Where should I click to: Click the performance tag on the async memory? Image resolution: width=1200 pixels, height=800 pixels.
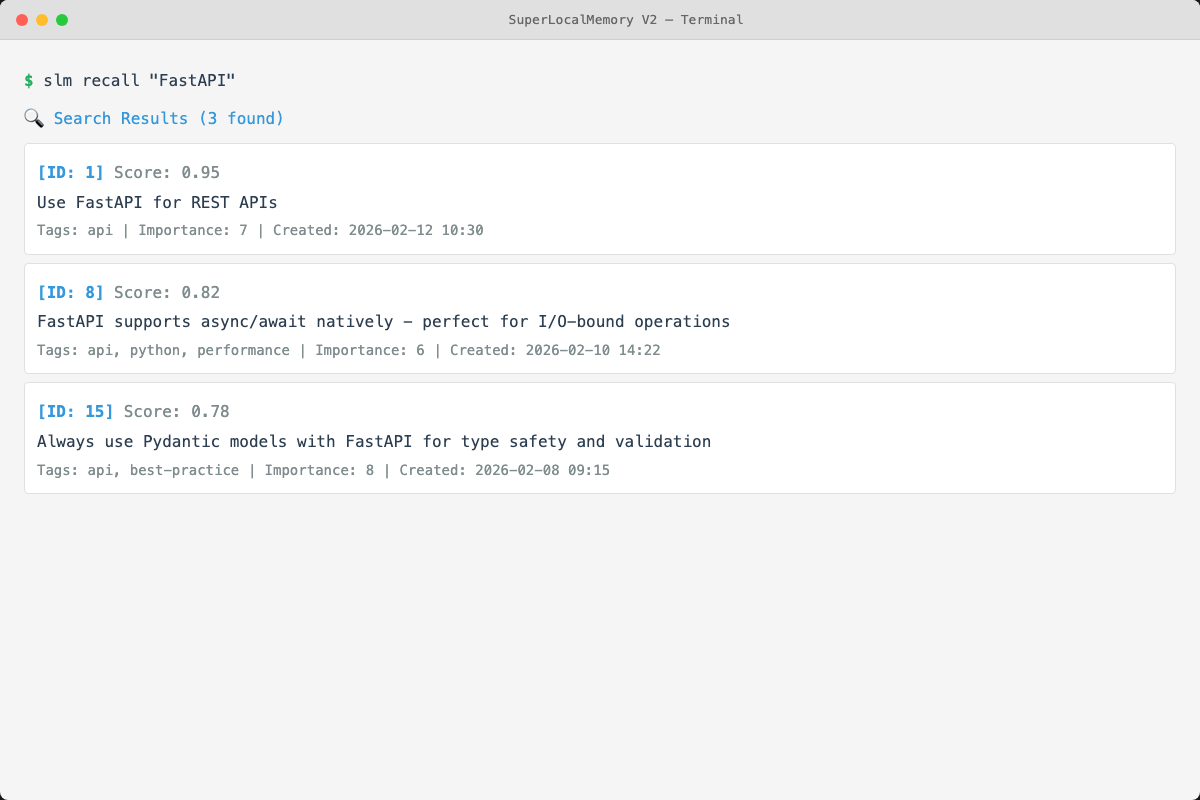tap(243, 350)
